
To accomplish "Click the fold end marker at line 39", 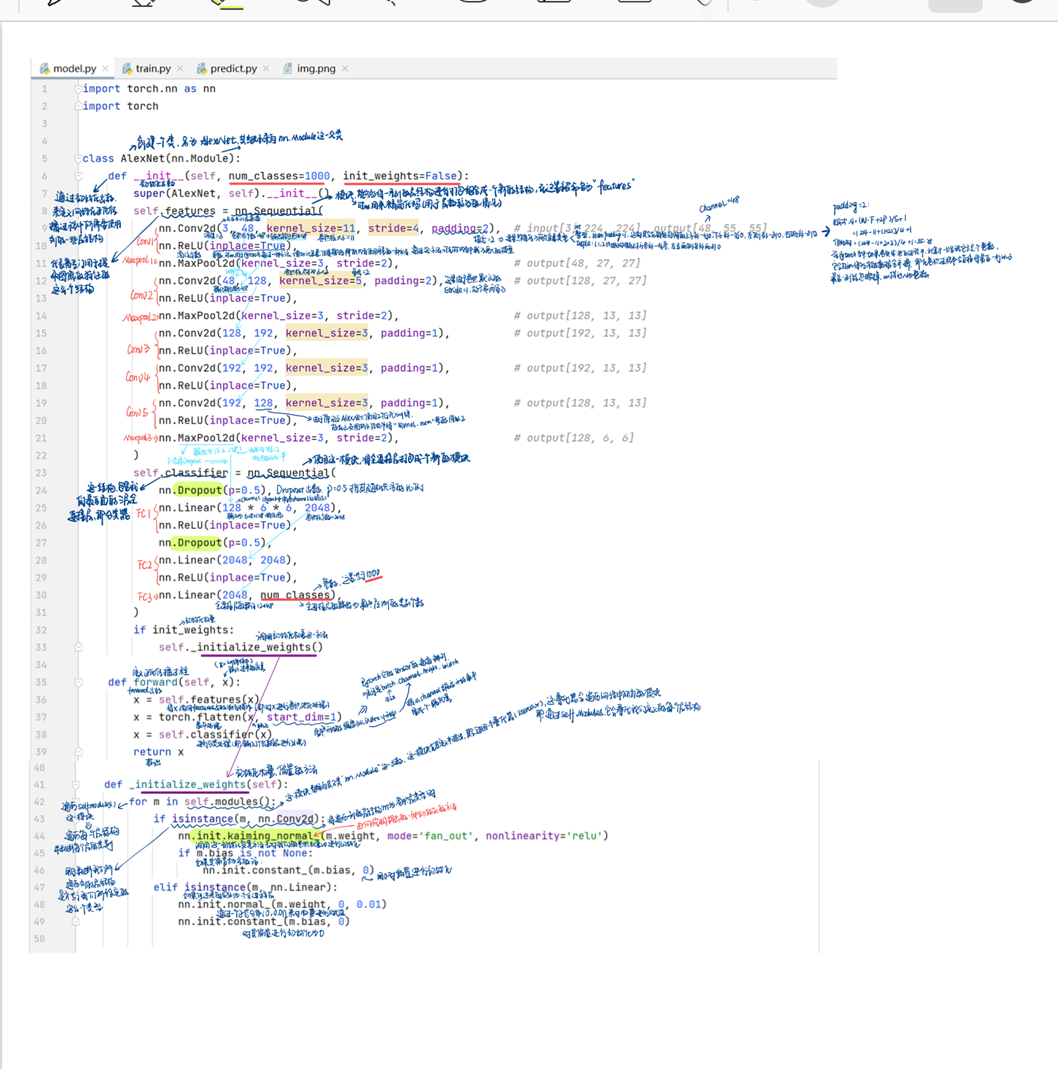I will coord(78,752).
